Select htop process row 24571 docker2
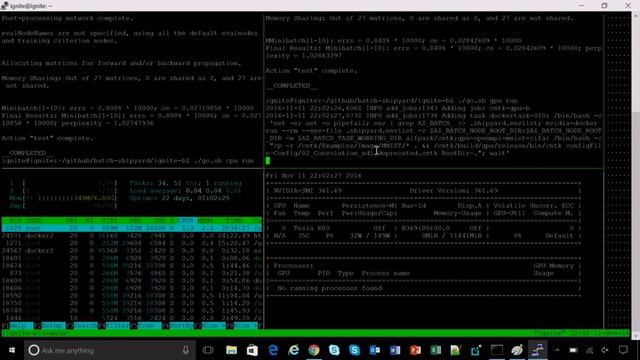 pyautogui.click(x=131, y=236)
